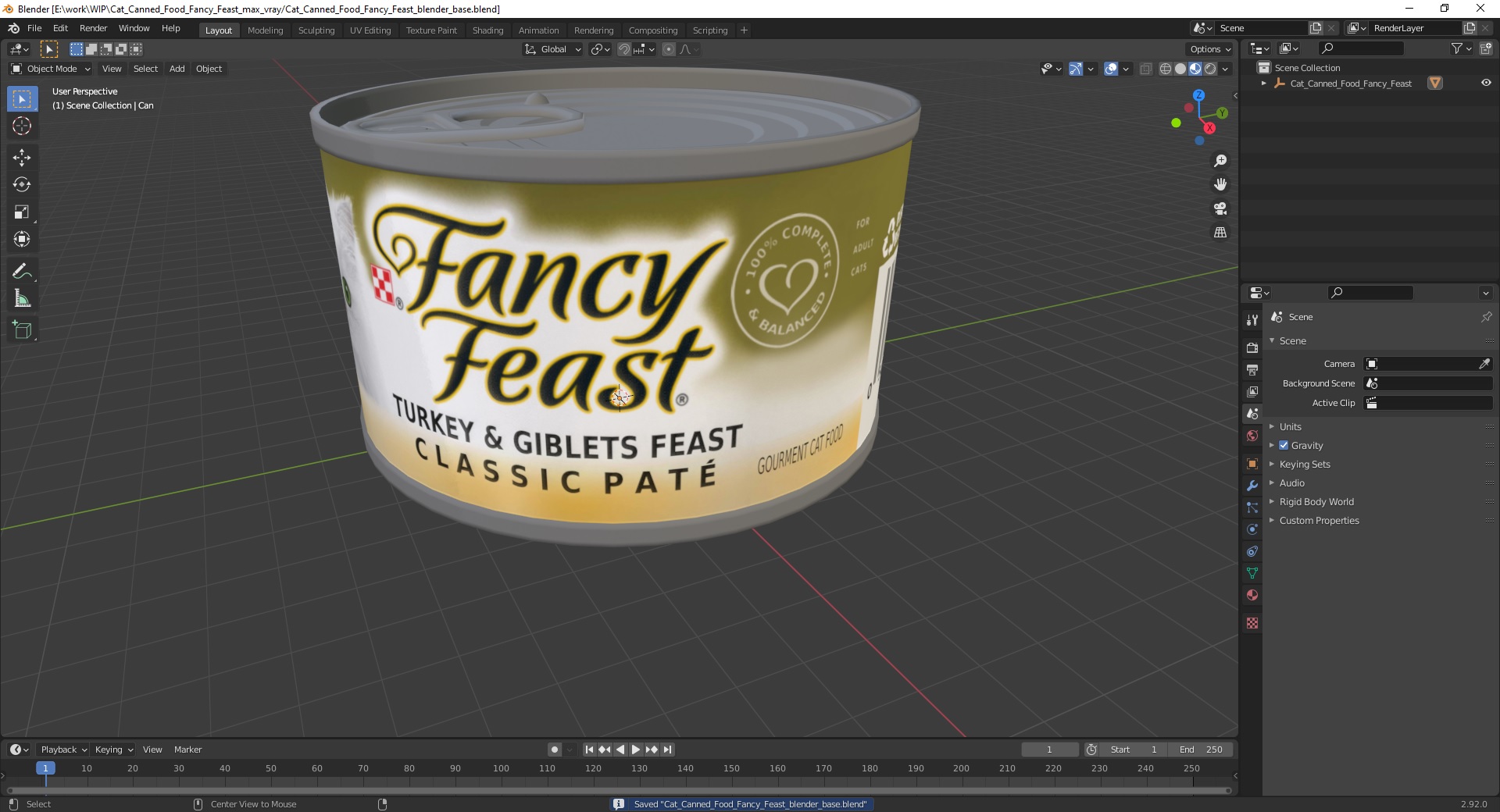The width and height of the screenshot is (1500, 812).
Task: Open the Material properties tab
Action: coord(1252,595)
